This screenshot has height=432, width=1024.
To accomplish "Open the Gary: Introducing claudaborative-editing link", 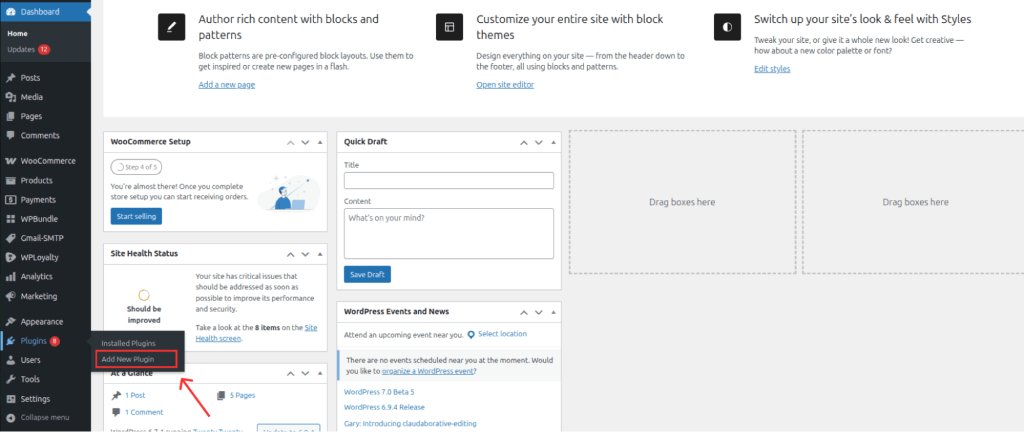I will pos(410,424).
